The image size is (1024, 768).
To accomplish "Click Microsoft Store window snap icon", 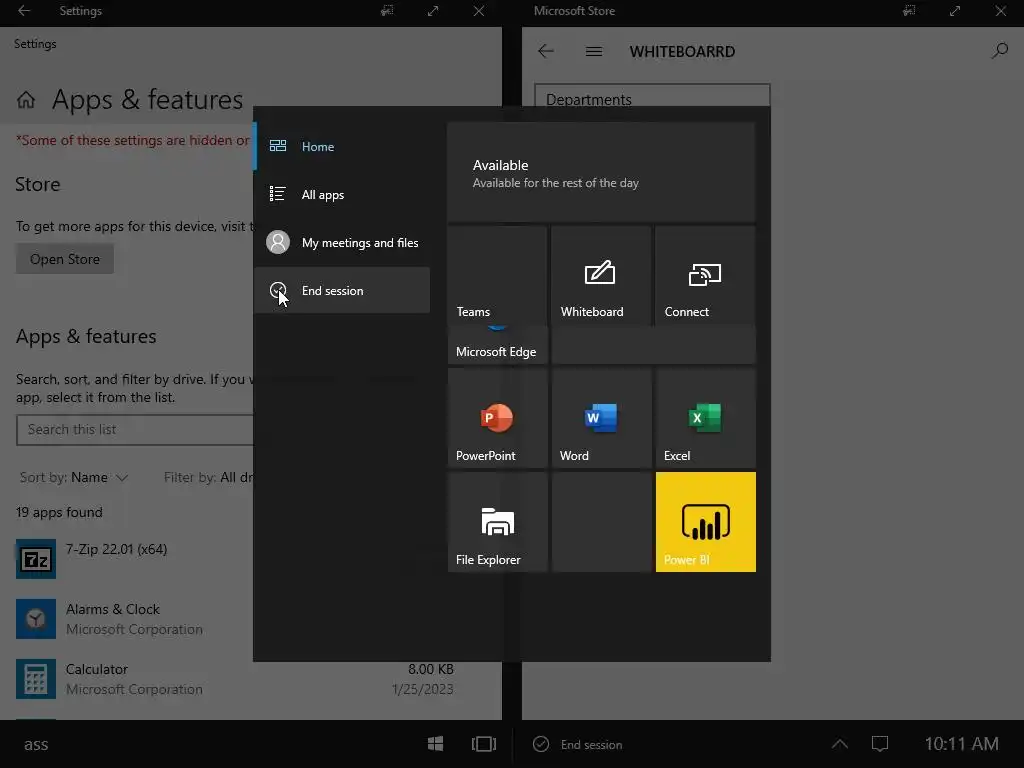I will tap(909, 11).
